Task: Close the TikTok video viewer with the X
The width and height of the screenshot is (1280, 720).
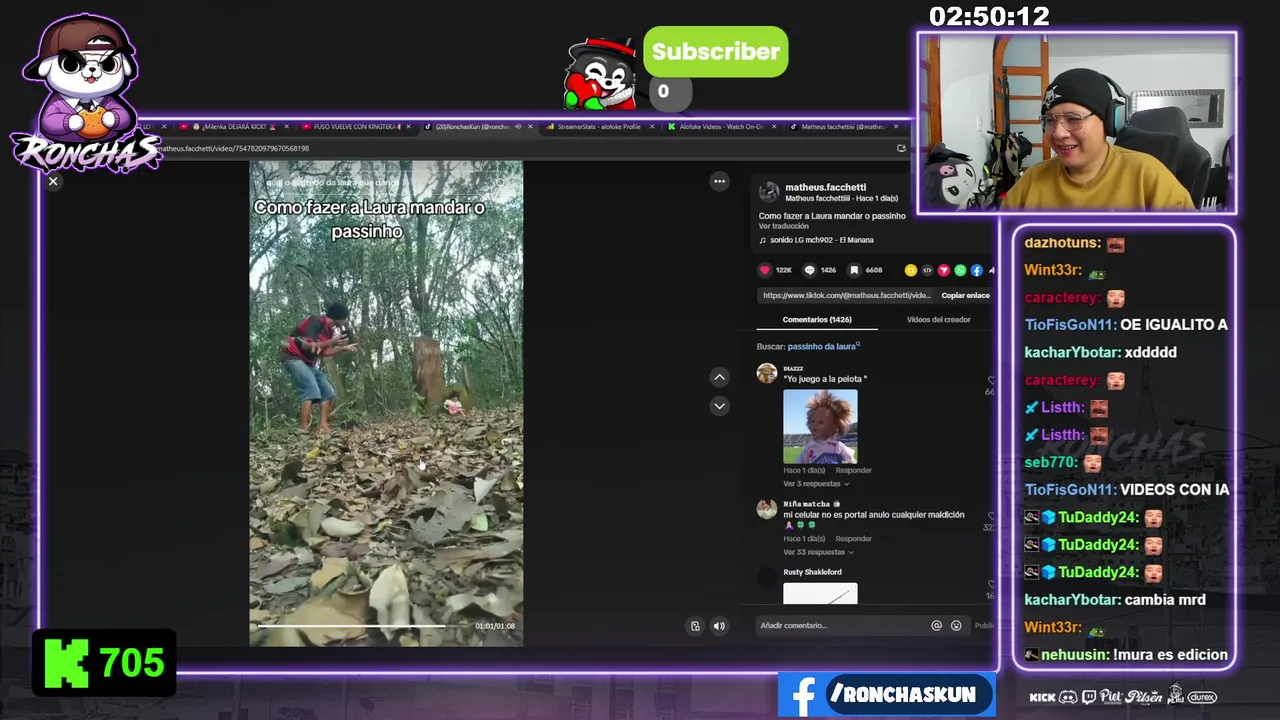Action: (x=53, y=181)
